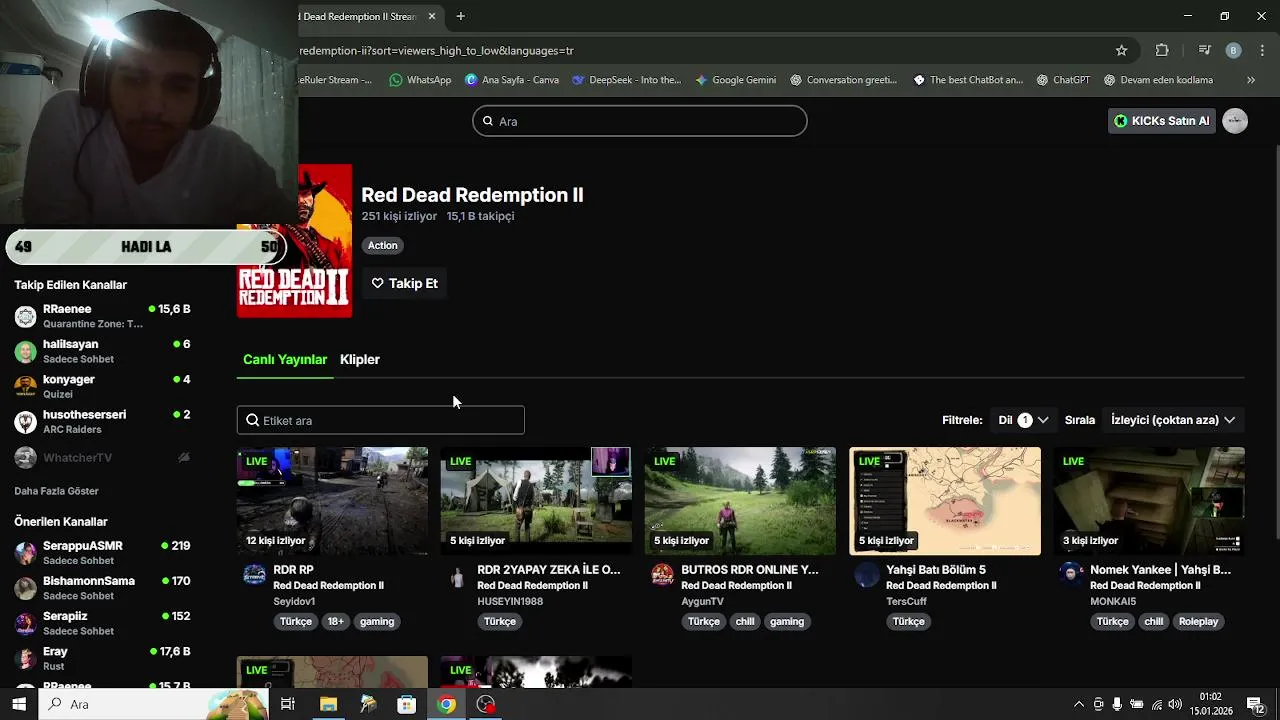
Task: Click the TersCuff channel name
Action: (906, 601)
